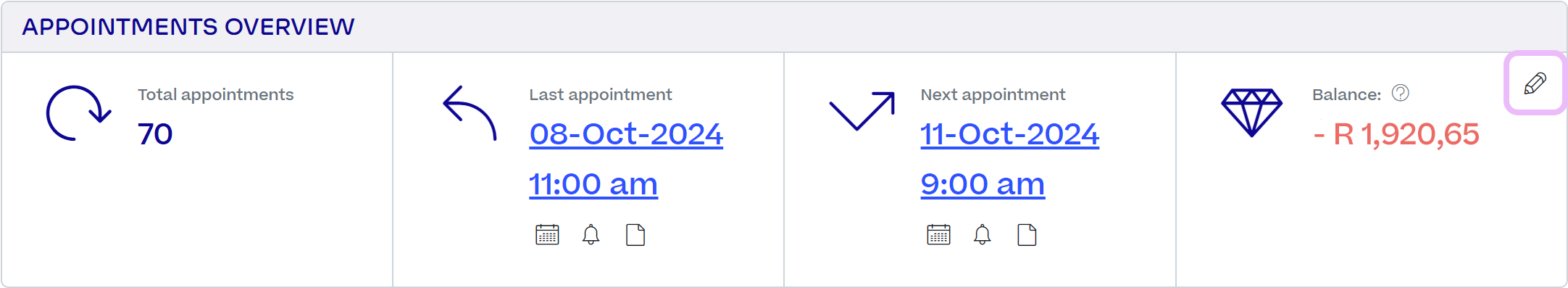1568x288 pixels.
Task: Click the total appointments count 70
Action: coord(155,134)
